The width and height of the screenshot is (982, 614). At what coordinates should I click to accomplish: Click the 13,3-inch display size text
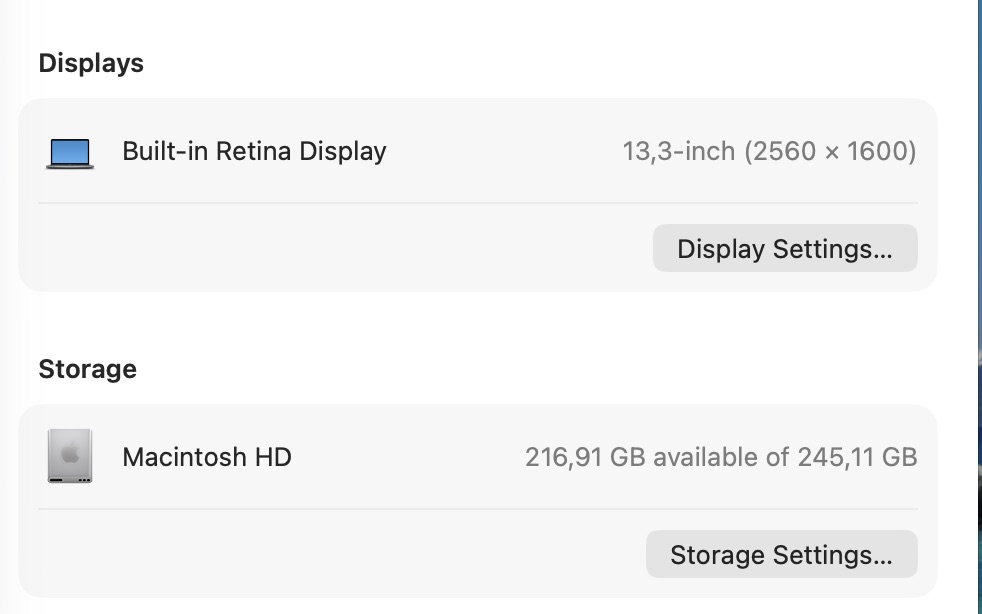click(x=679, y=152)
